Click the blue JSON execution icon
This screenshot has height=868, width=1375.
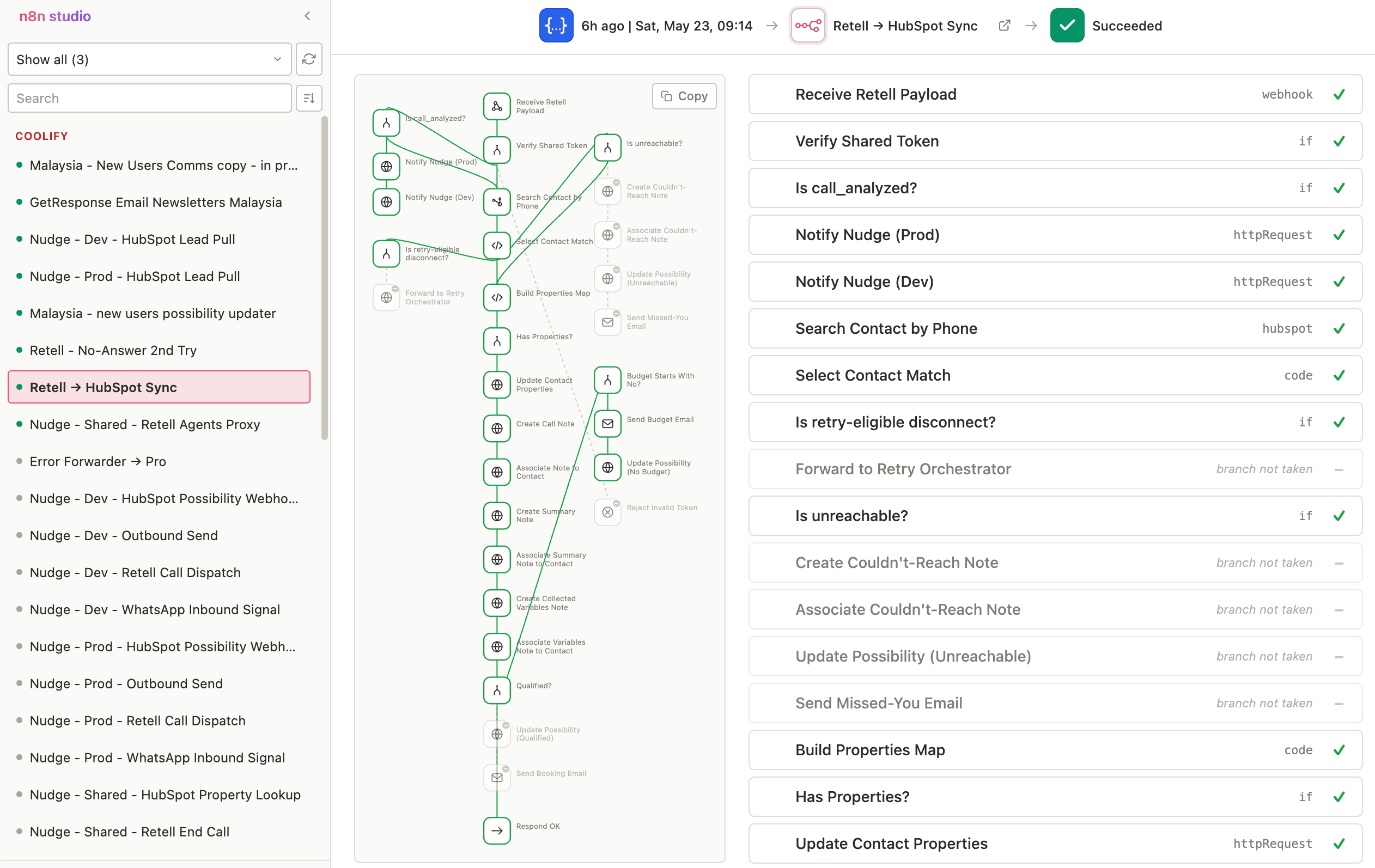(x=556, y=26)
